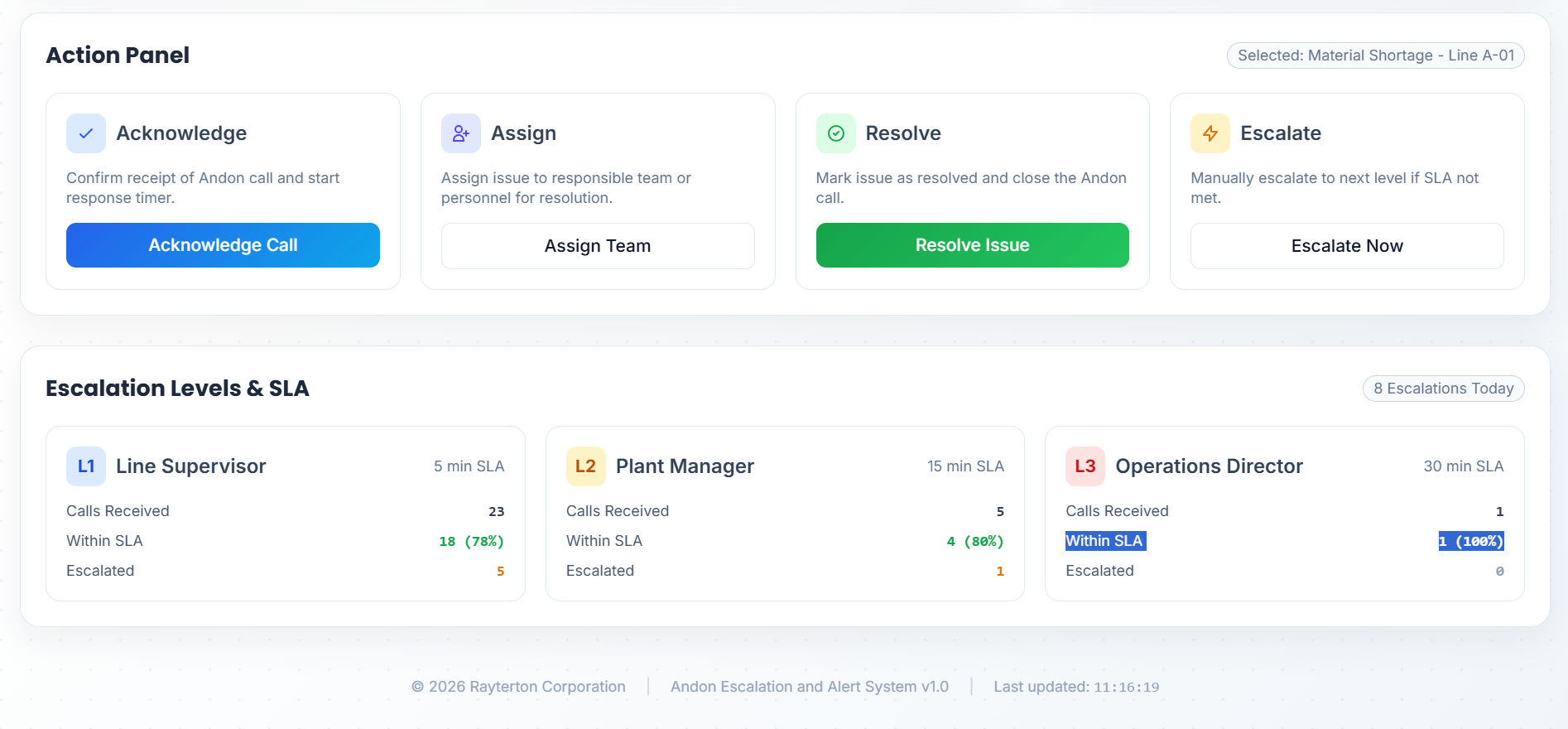Click the Line Supervisor escalated count 5
1568x729 pixels.
pos(500,571)
